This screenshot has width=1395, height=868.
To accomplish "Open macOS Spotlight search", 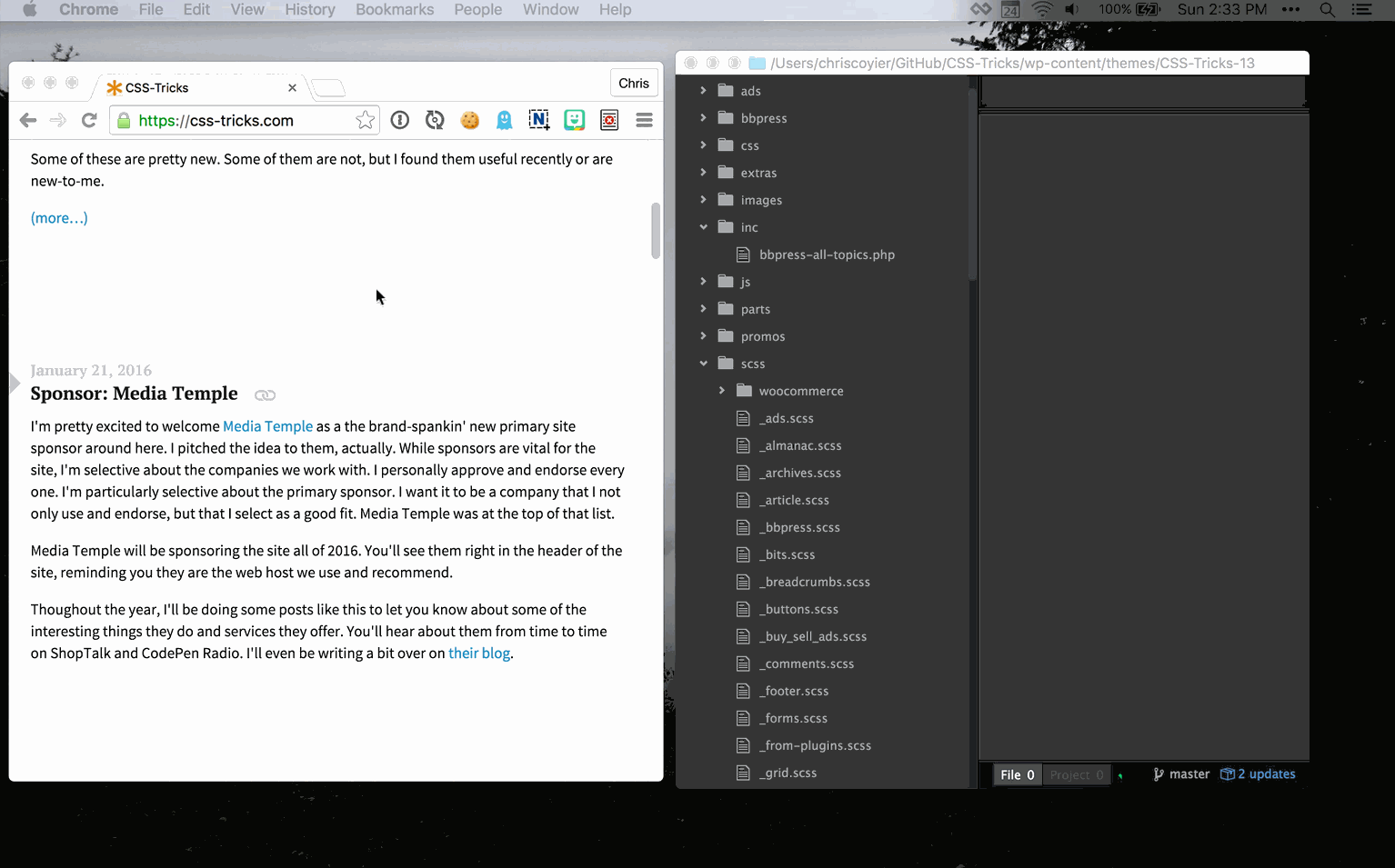I will pos(1328,10).
